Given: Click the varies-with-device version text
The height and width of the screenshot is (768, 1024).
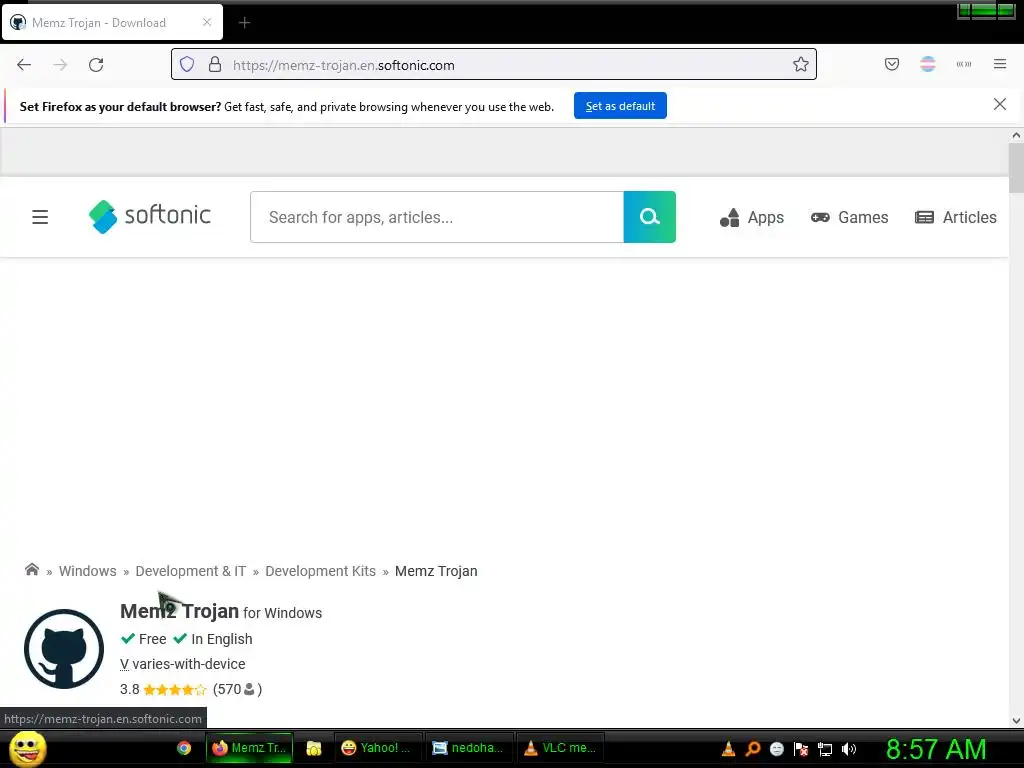Looking at the screenshot, I should click(183, 664).
